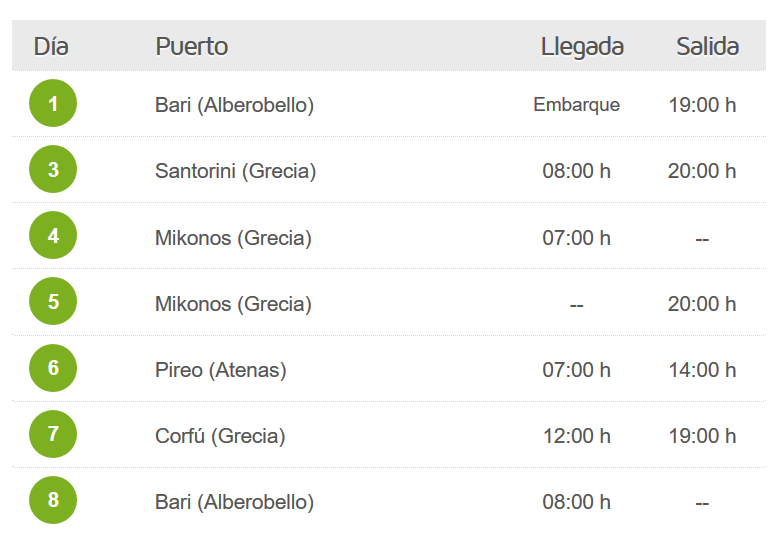Click Mikonos (Grecia) on day 5
777x553 pixels.
[x=233, y=304]
